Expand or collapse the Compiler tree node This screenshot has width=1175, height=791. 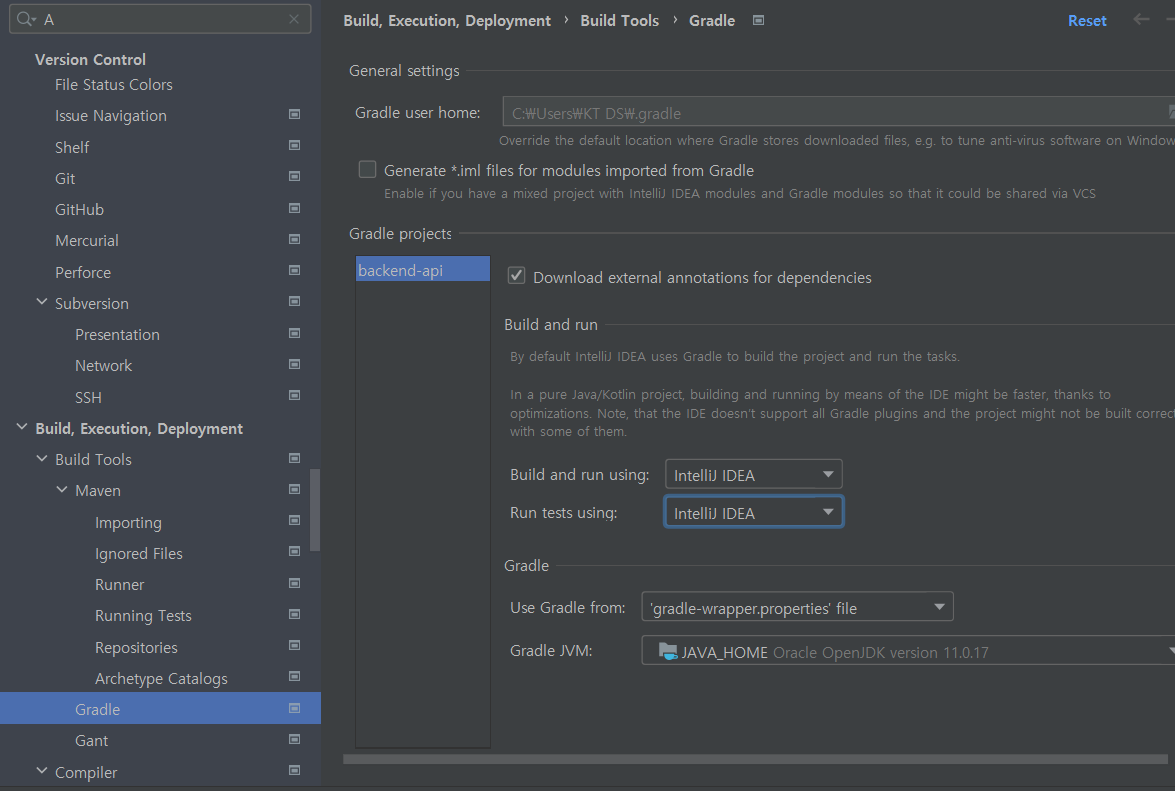click(41, 771)
